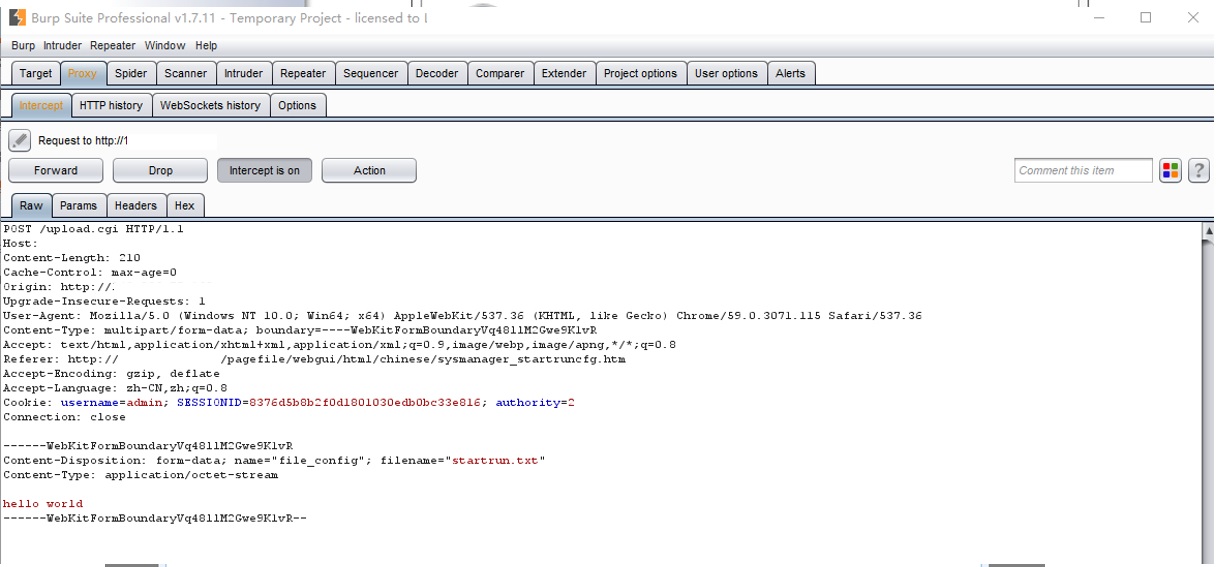Click the Accept-Encoding: gzip, deflate line
The height and width of the screenshot is (567, 1219).
tap(111, 374)
